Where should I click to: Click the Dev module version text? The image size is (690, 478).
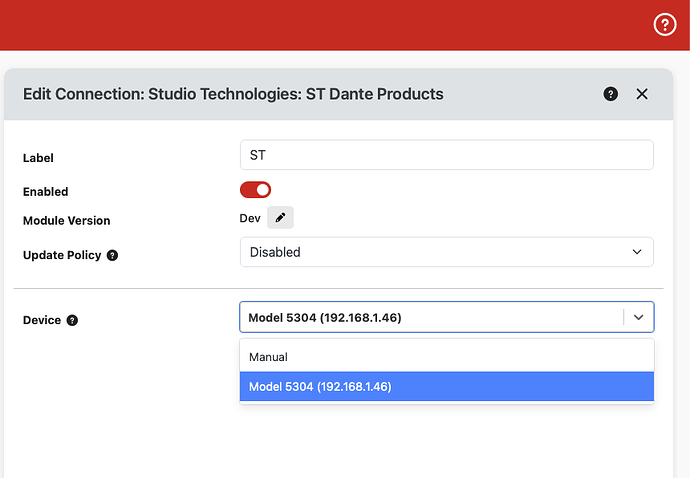[x=250, y=218]
